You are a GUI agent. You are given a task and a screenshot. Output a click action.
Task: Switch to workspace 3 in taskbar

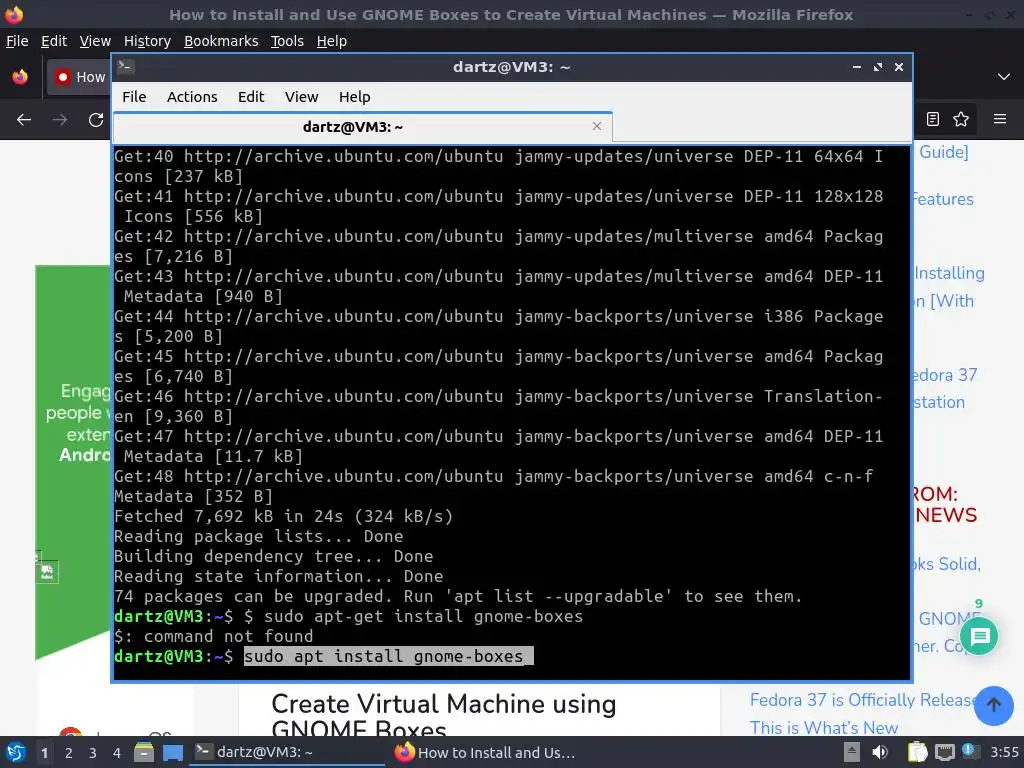(x=93, y=753)
